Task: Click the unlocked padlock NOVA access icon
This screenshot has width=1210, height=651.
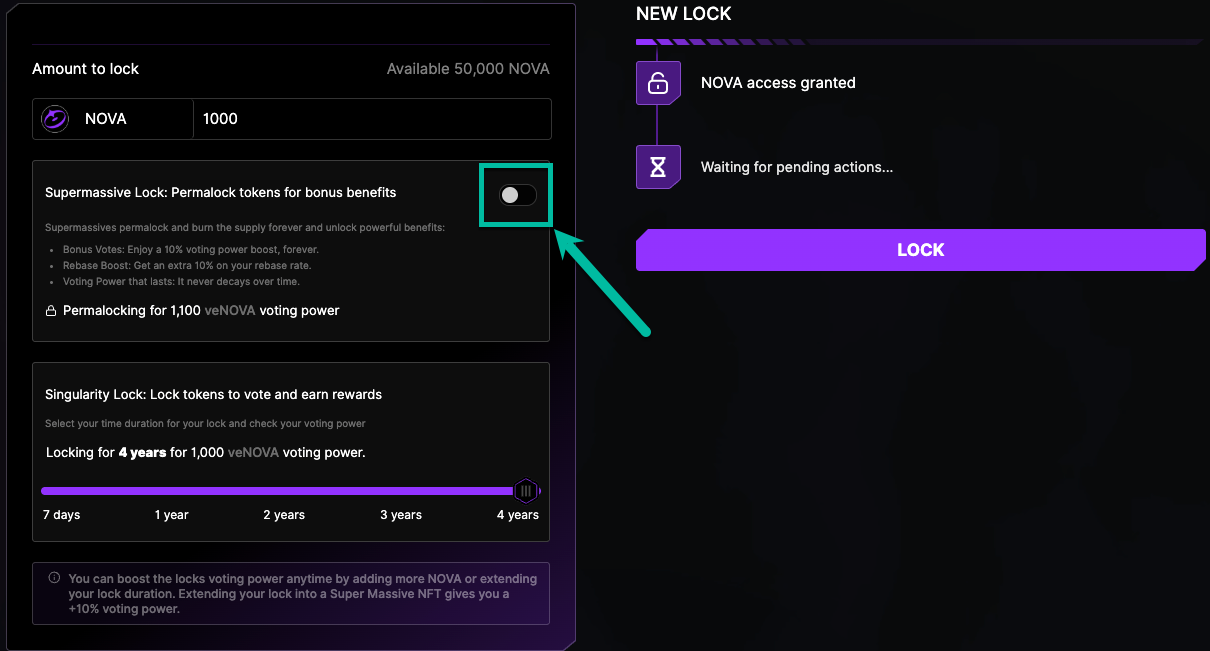Action: pos(658,83)
